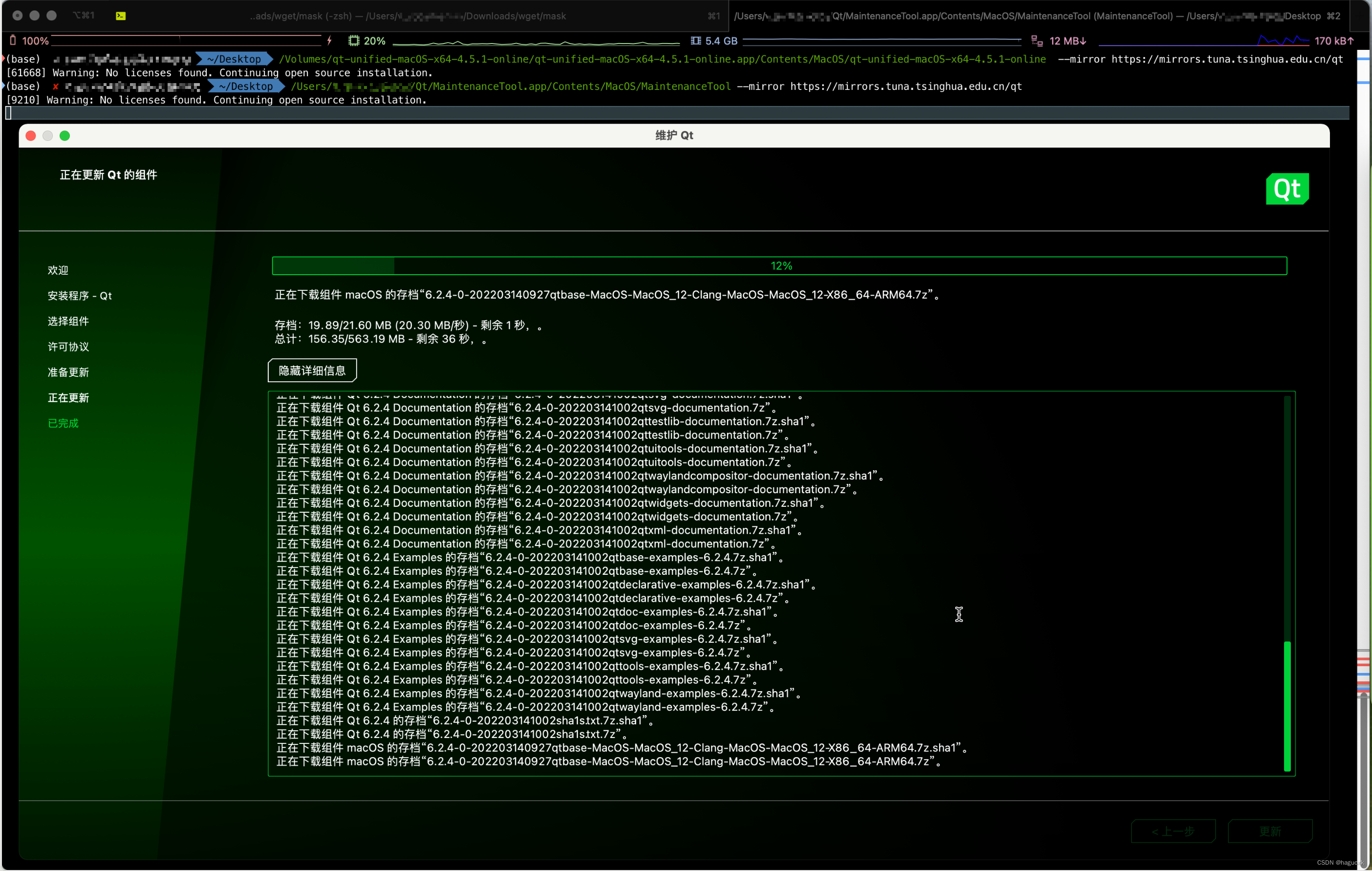The height and width of the screenshot is (871, 1372).
Task: Click the lightning bolt charging icon
Action: point(329,41)
